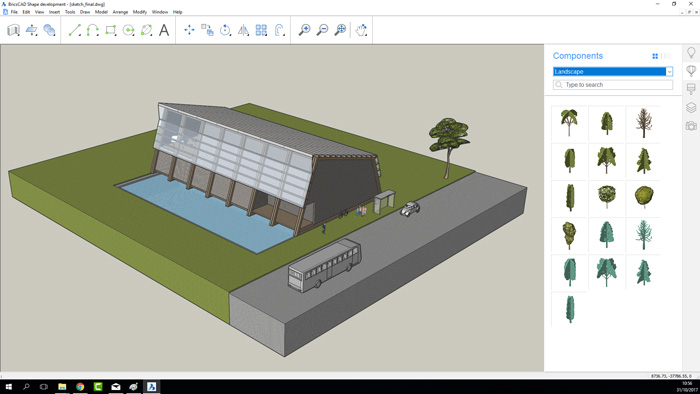Select the Arc drawing tool

click(x=92, y=30)
